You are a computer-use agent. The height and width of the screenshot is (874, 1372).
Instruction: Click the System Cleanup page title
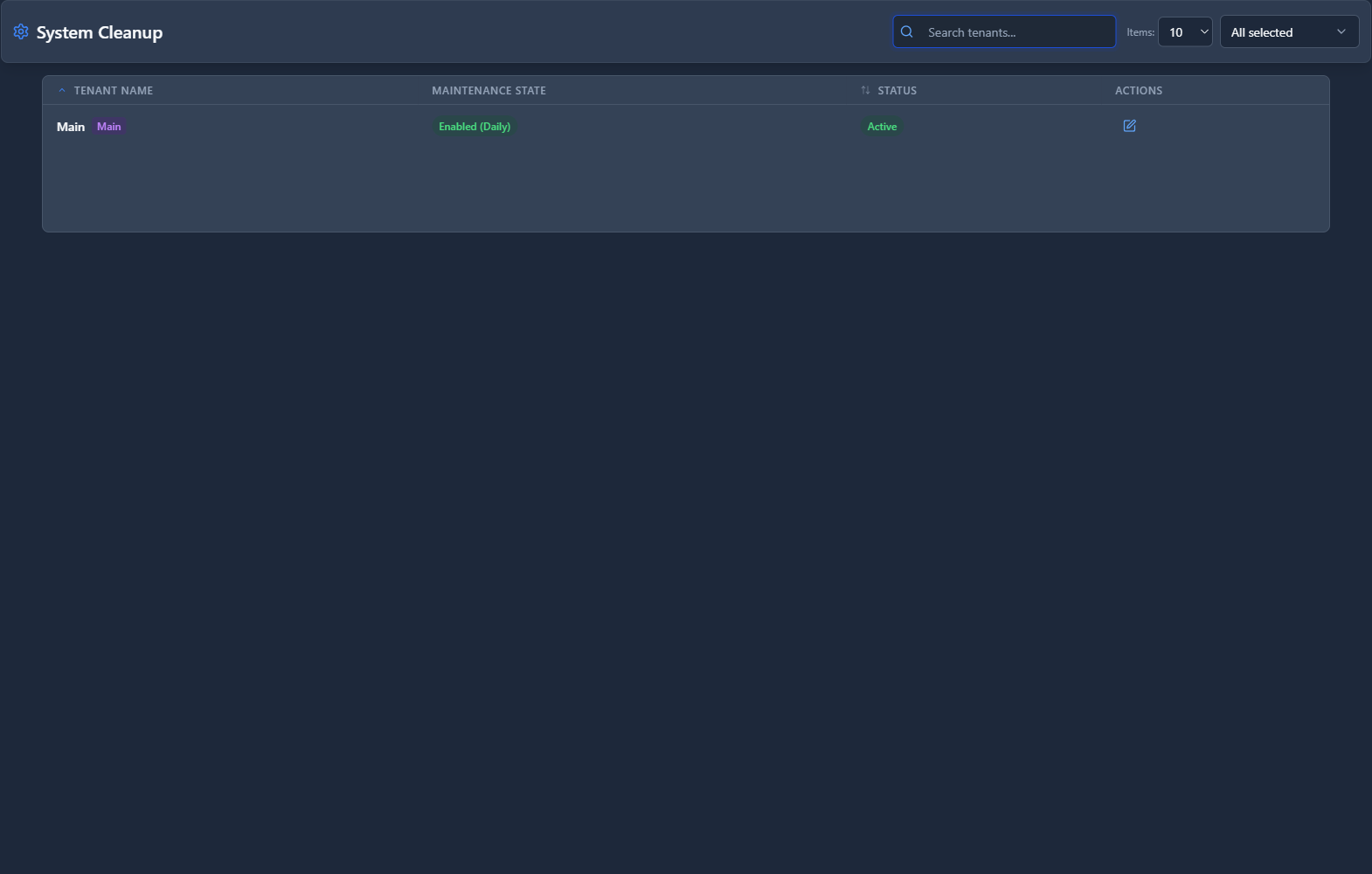[x=100, y=32]
